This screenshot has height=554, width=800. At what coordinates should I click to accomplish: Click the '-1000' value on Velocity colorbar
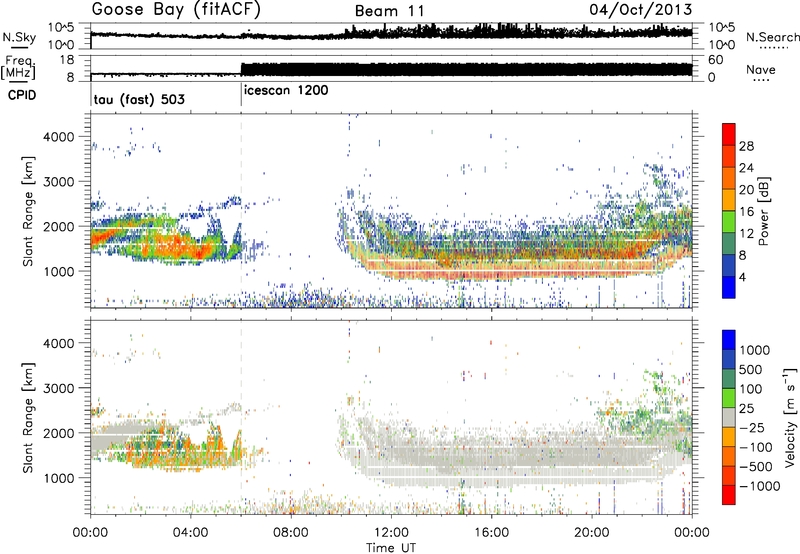(760, 486)
